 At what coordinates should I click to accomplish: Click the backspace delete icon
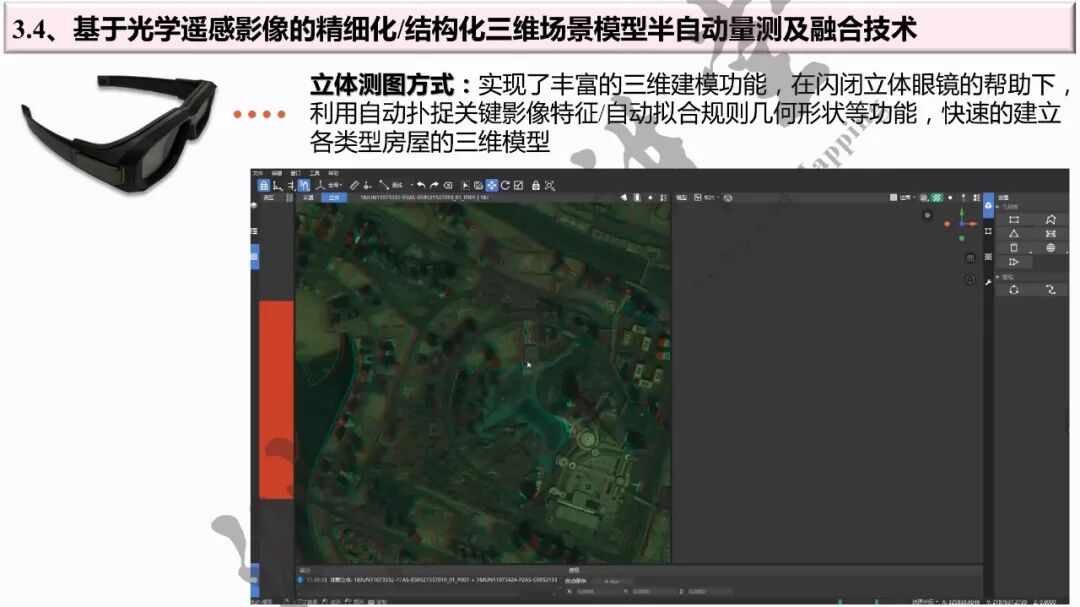[x=448, y=185]
